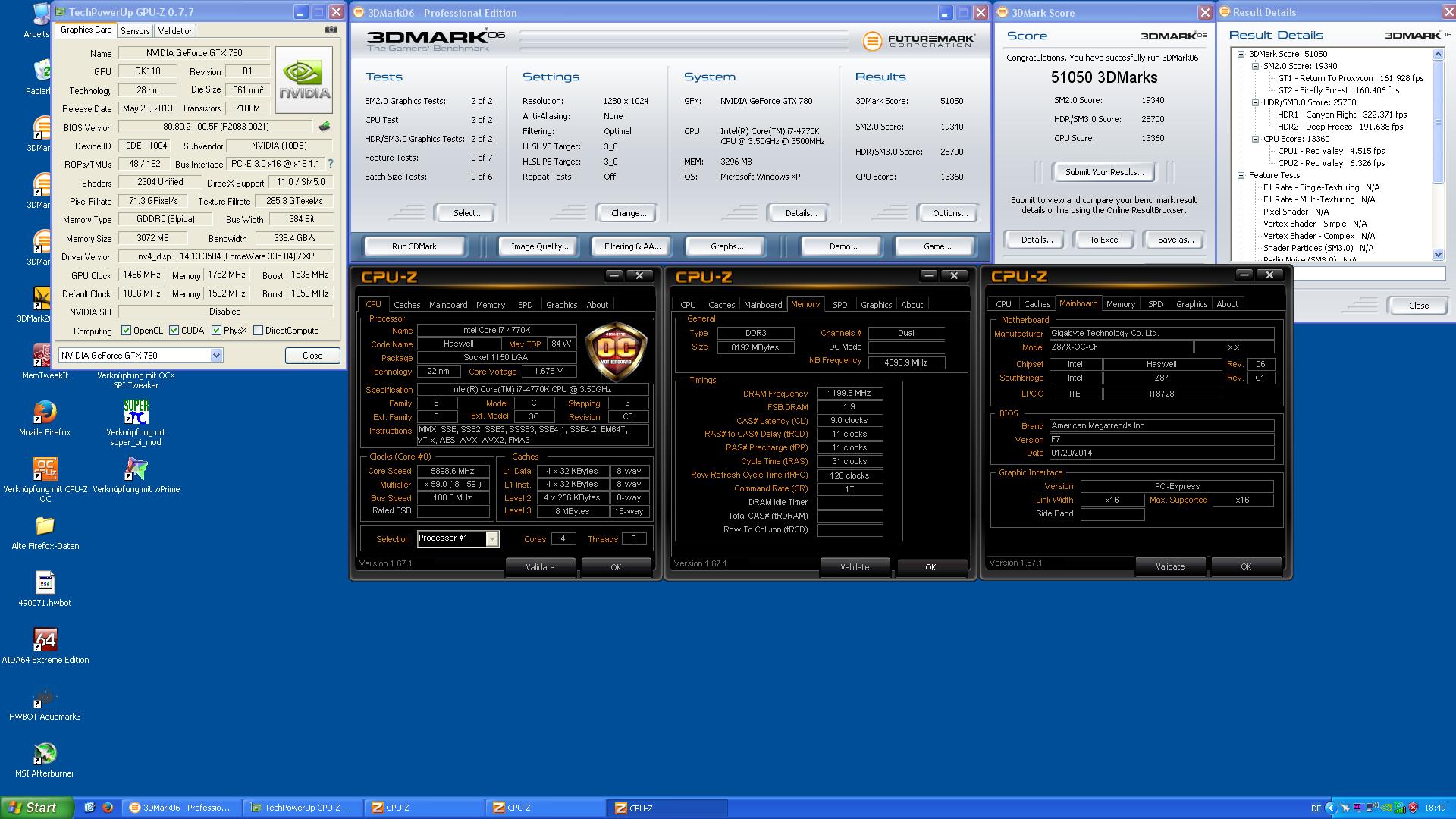Toggle the PhysX checkbox in GPU-Z
Viewport: 1456px width, 819px height.
[216, 331]
